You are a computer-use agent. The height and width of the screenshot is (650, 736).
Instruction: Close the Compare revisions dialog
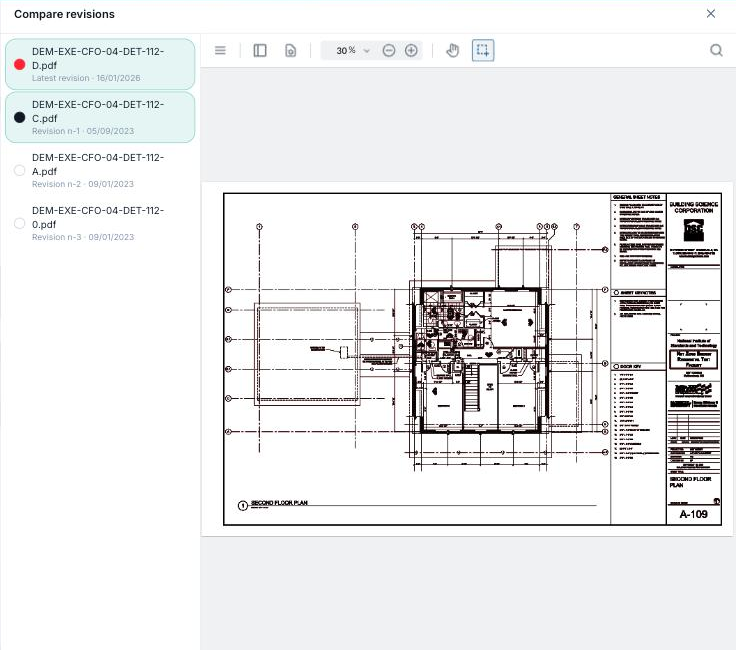point(711,14)
